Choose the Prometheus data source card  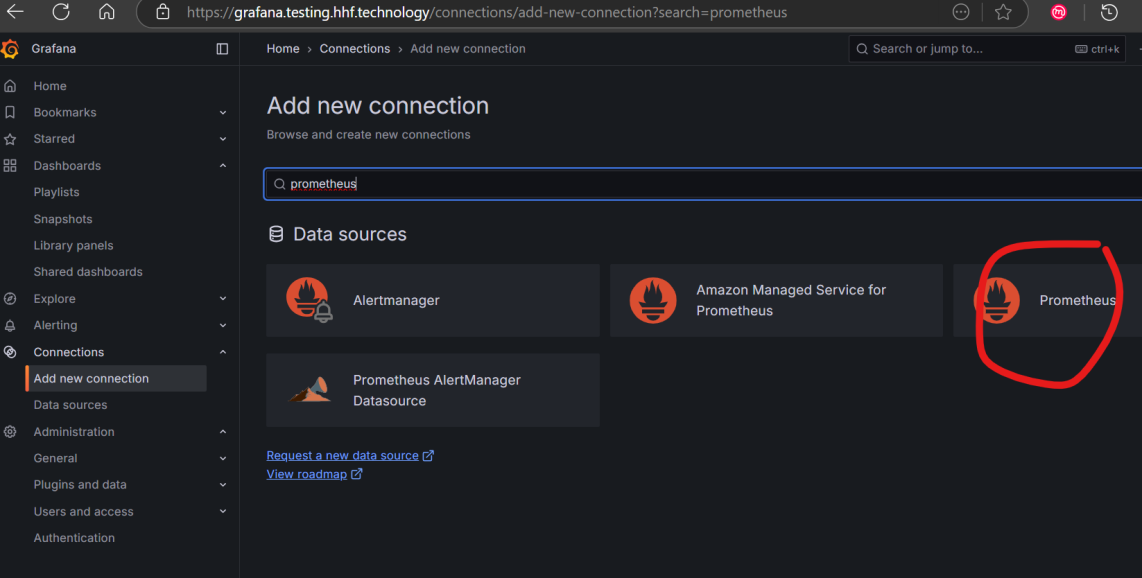(x=1047, y=300)
